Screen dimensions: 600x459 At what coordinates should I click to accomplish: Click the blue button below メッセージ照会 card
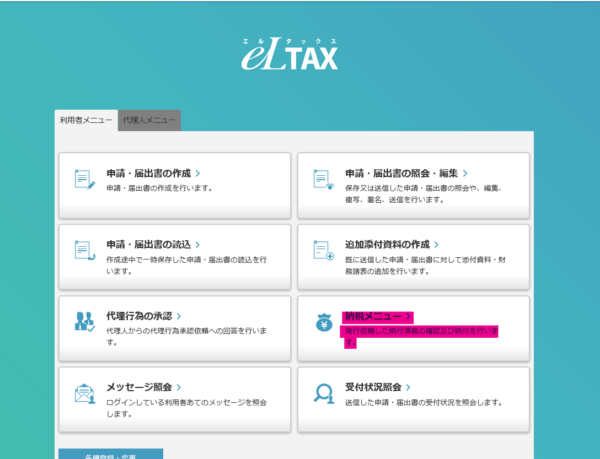tap(111, 454)
